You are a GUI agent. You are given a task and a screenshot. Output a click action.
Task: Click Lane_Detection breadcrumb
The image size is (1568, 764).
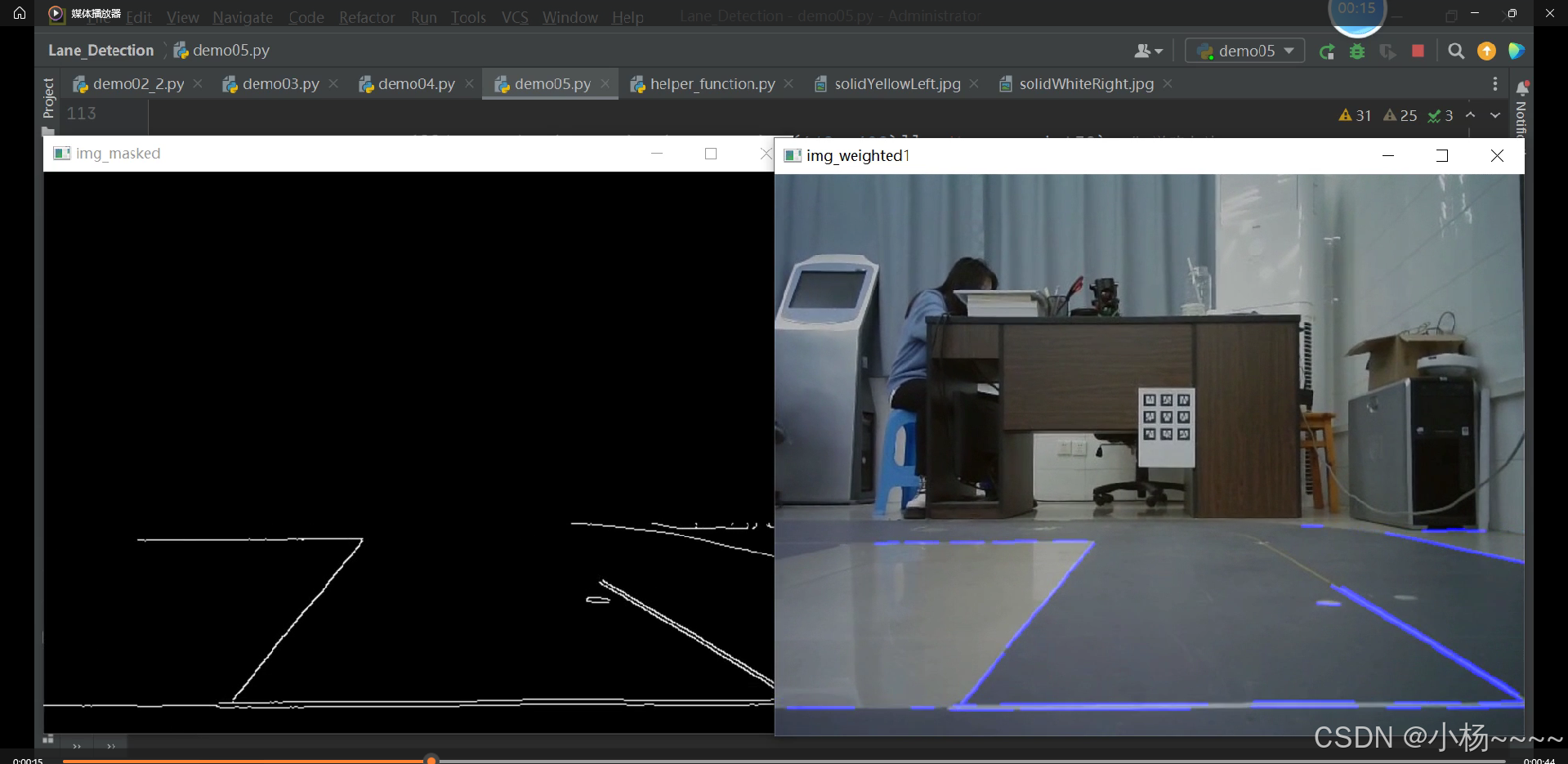[101, 51]
